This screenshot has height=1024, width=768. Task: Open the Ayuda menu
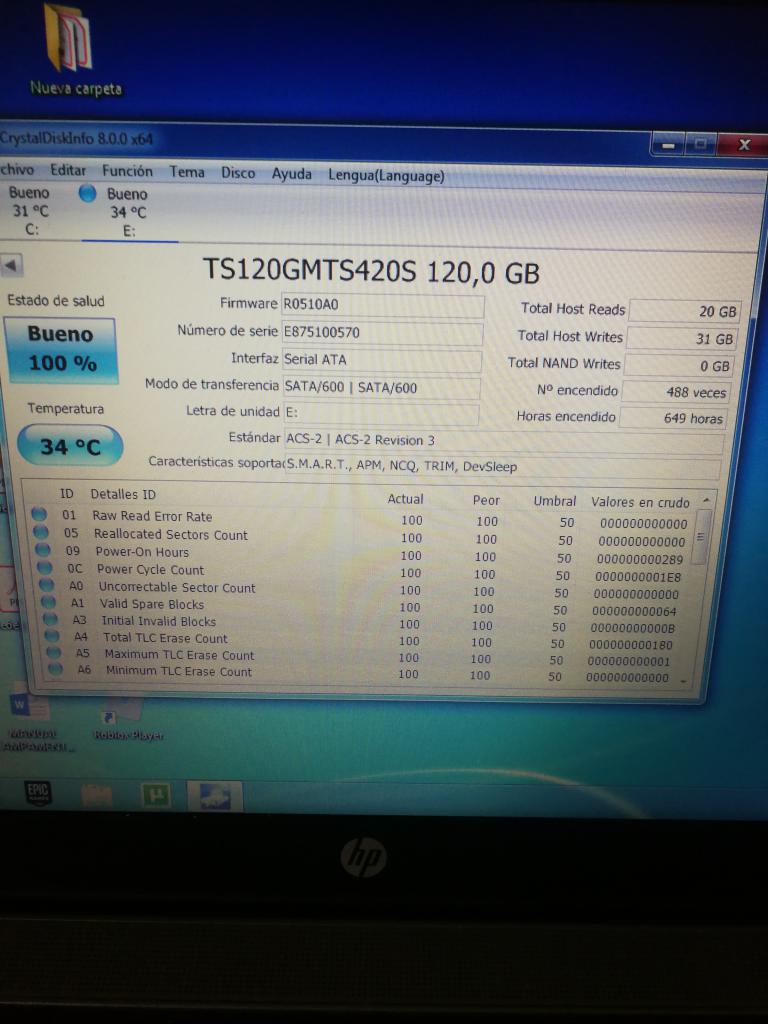click(x=291, y=174)
